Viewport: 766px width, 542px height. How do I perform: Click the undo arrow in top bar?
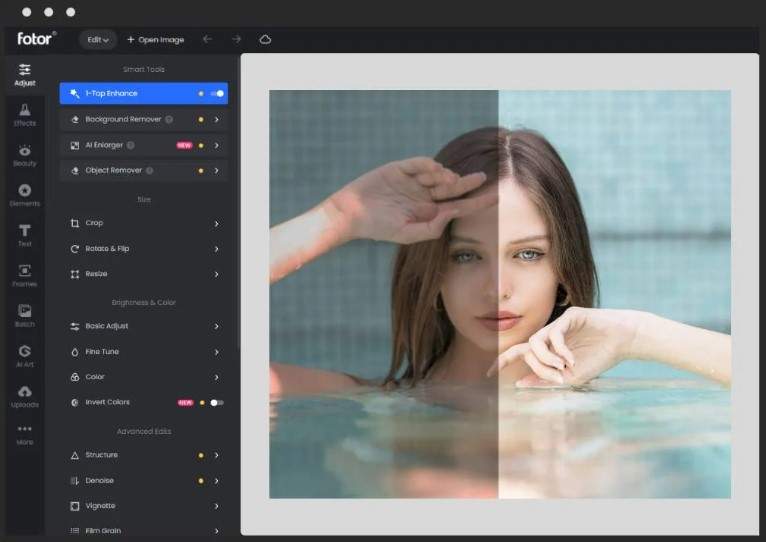point(207,40)
